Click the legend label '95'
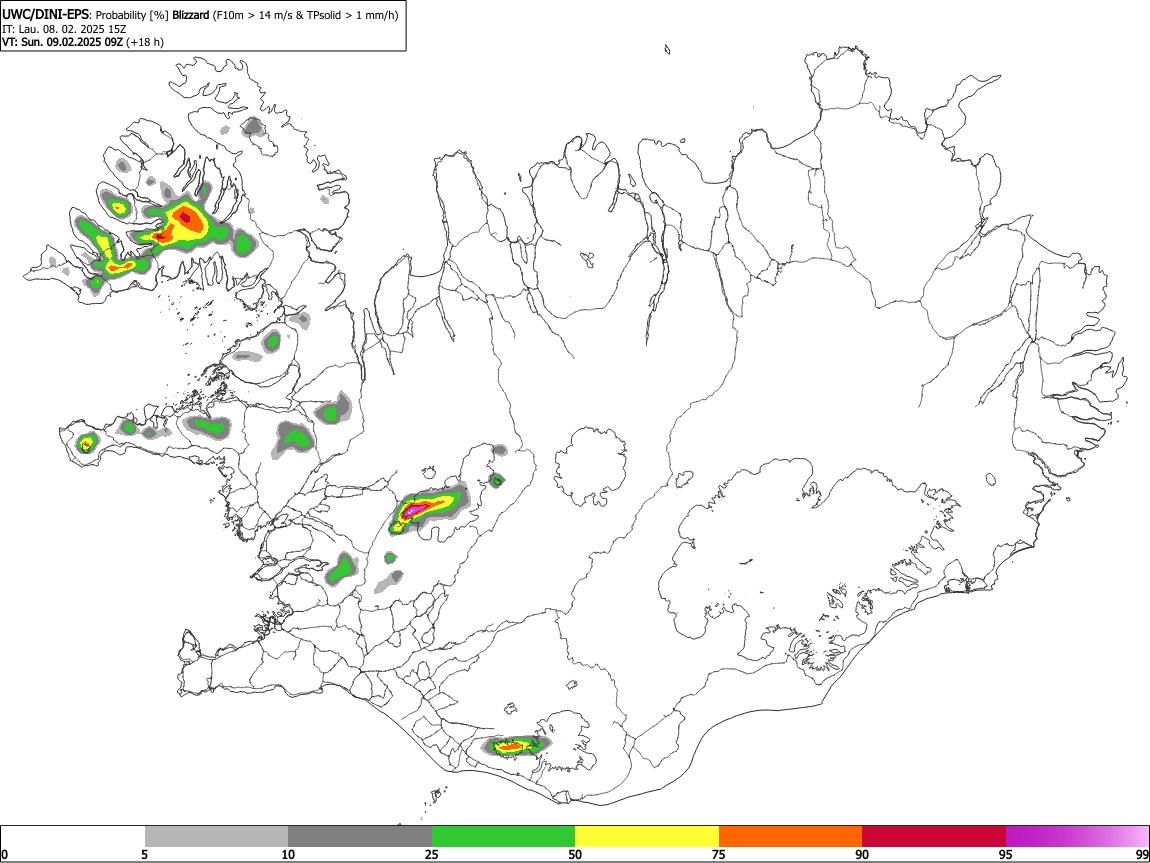This screenshot has height=863, width=1150. click(x=1006, y=854)
